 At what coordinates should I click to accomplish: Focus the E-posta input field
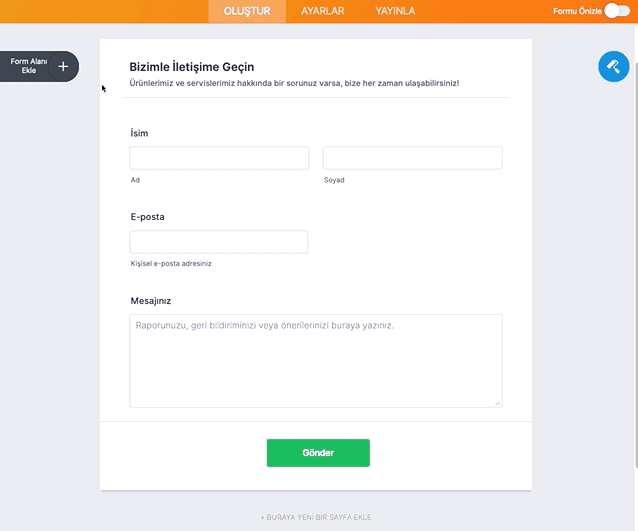(x=218, y=242)
